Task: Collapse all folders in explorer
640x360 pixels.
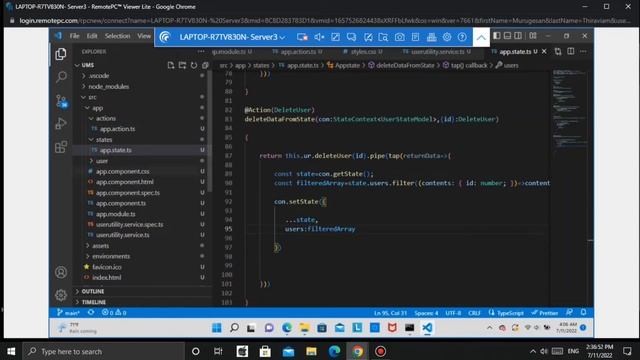Action: [205, 65]
